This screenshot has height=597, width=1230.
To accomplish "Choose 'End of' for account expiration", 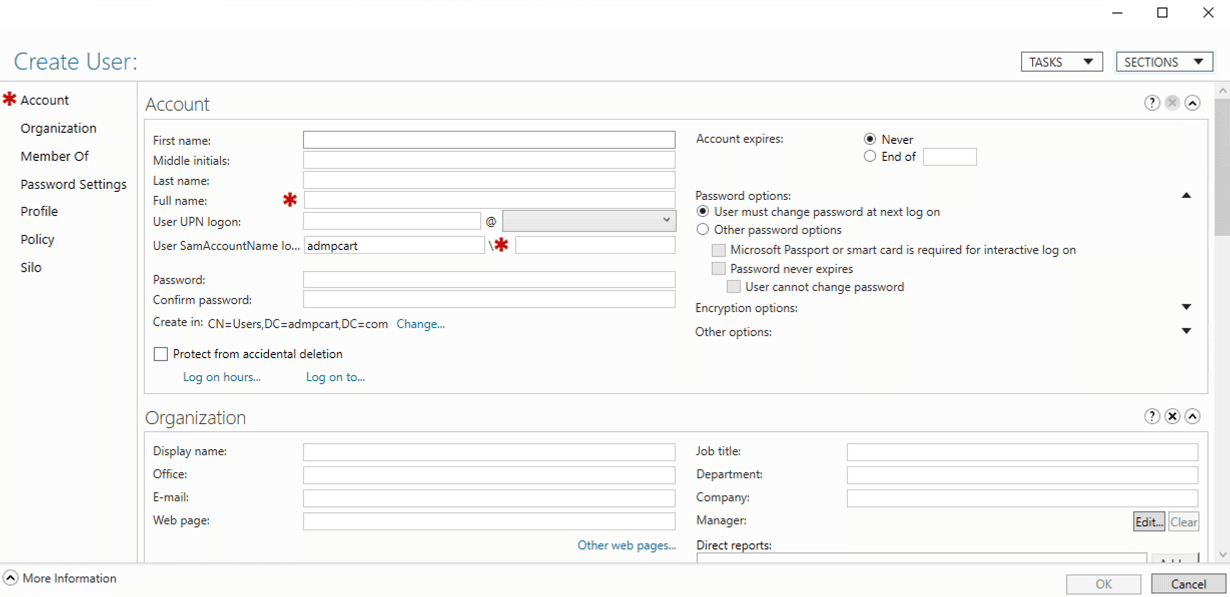I will [869, 155].
